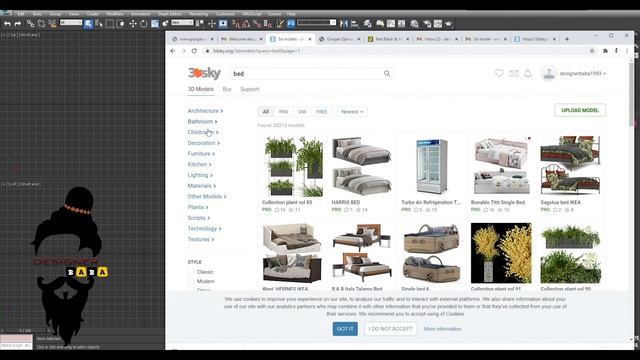Activate the Select and Move tool
640x360 pixels.
[x=133, y=24]
